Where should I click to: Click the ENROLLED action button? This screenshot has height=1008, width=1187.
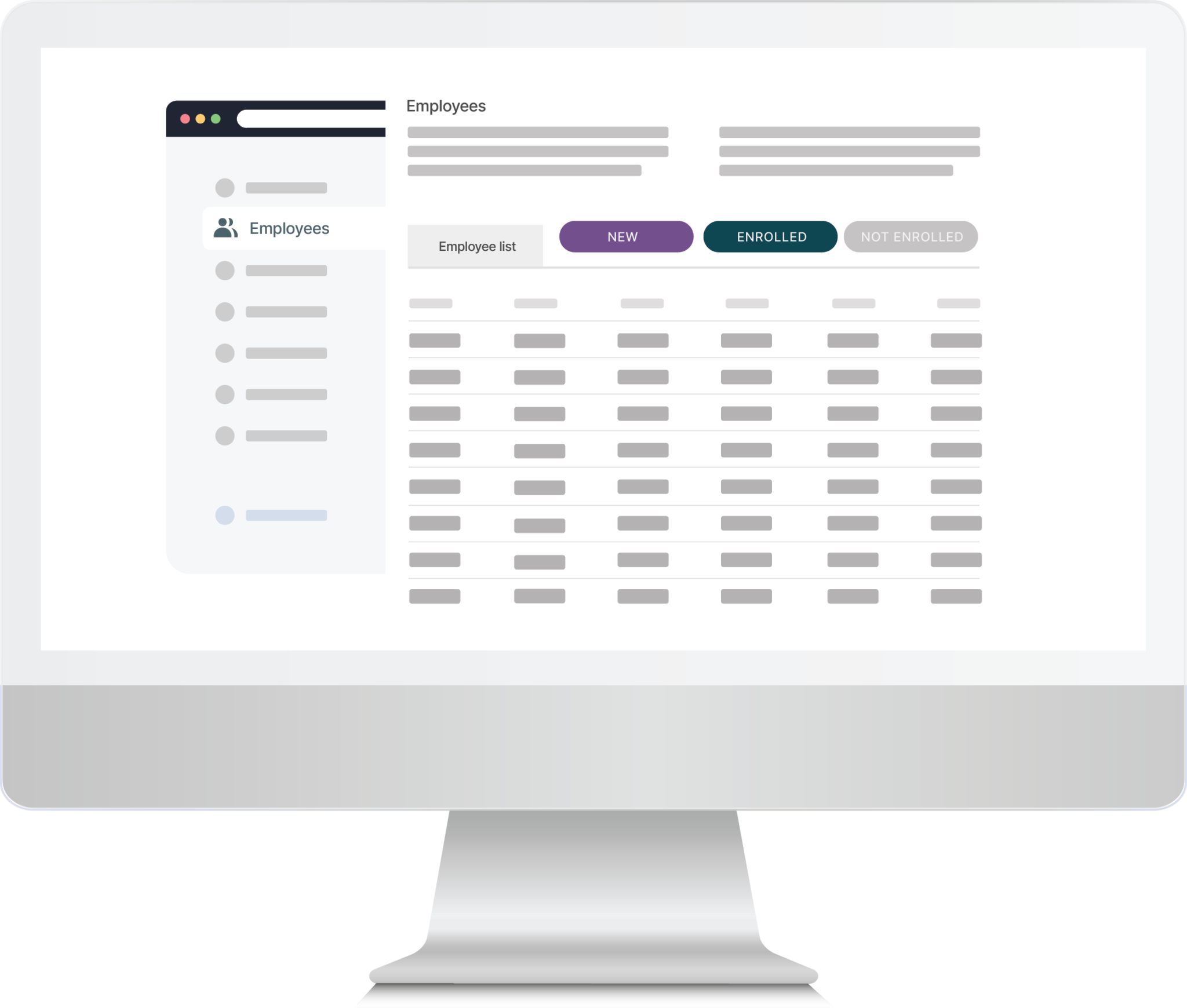tap(769, 238)
